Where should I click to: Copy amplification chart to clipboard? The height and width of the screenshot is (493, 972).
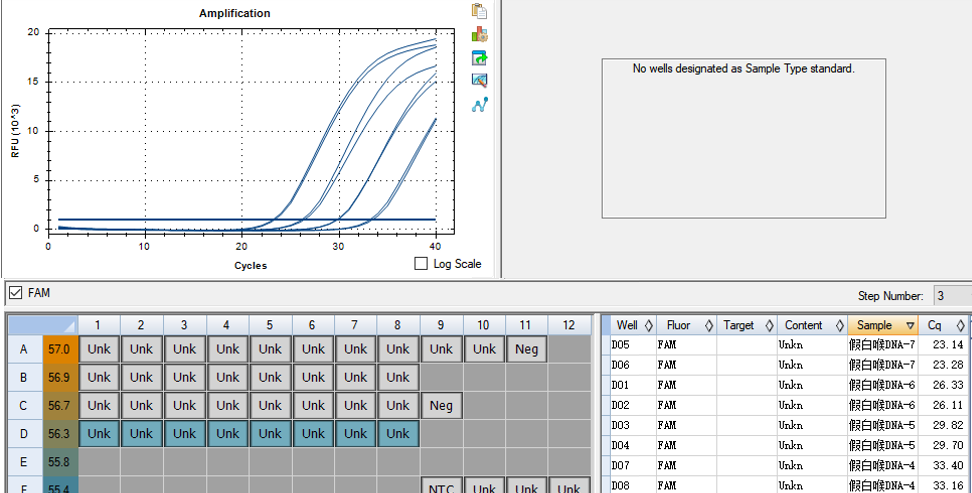pyautogui.click(x=479, y=11)
